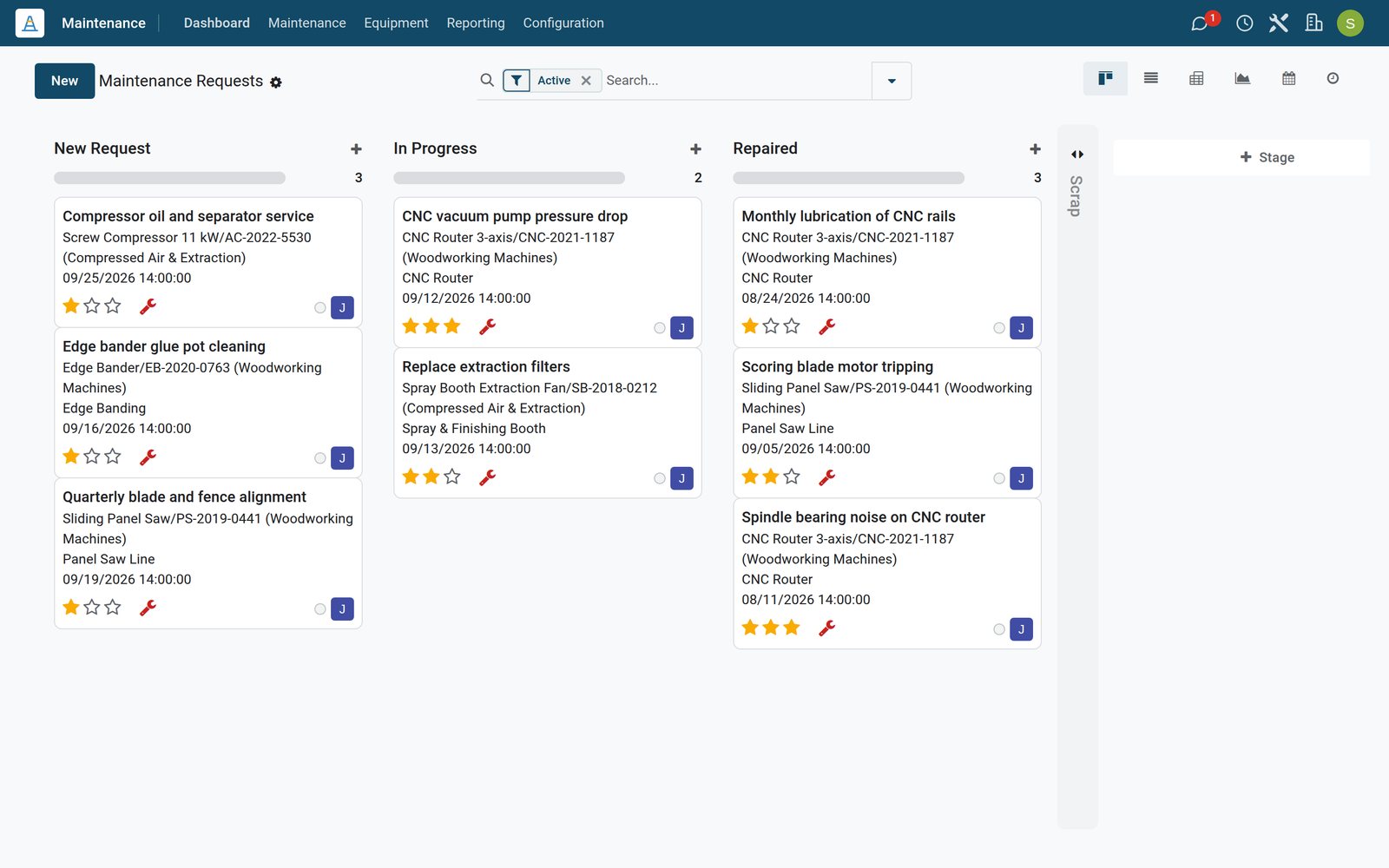Focus the Search input field
Screen dimensions: 1389x868
(x=736, y=81)
